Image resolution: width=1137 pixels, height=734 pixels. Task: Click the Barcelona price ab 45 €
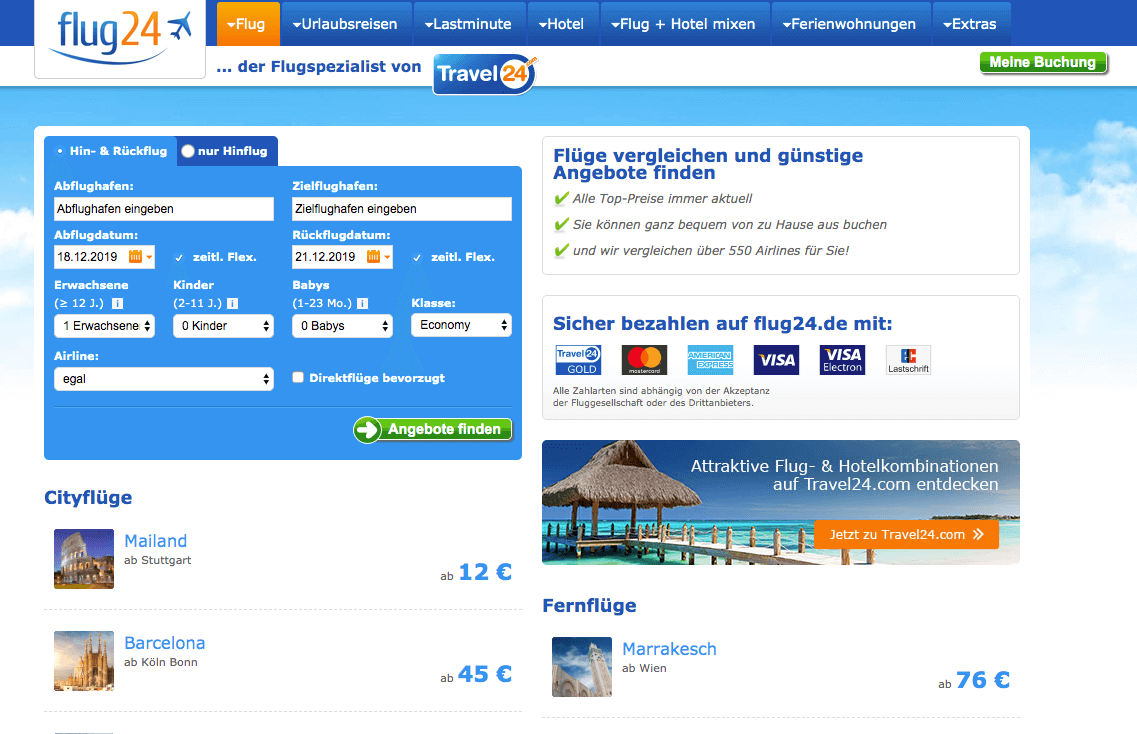pyautogui.click(x=476, y=675)
